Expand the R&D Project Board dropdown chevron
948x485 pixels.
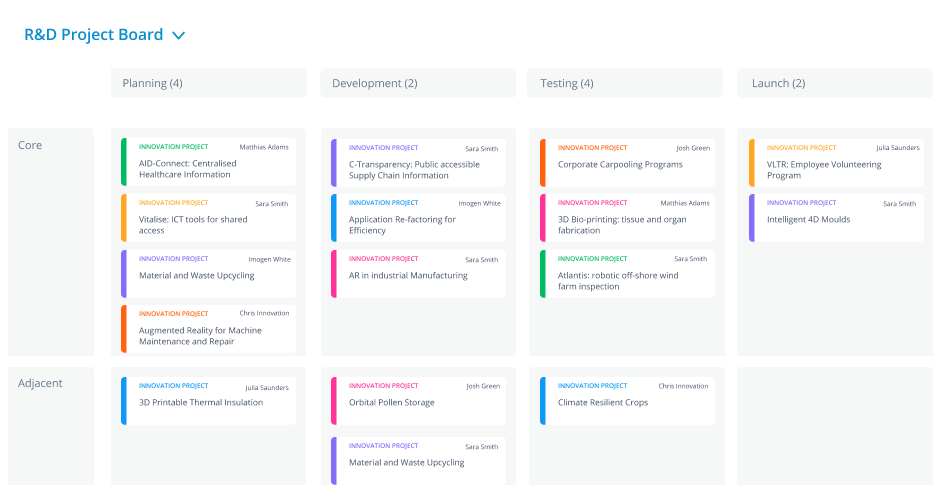[179, 36]
